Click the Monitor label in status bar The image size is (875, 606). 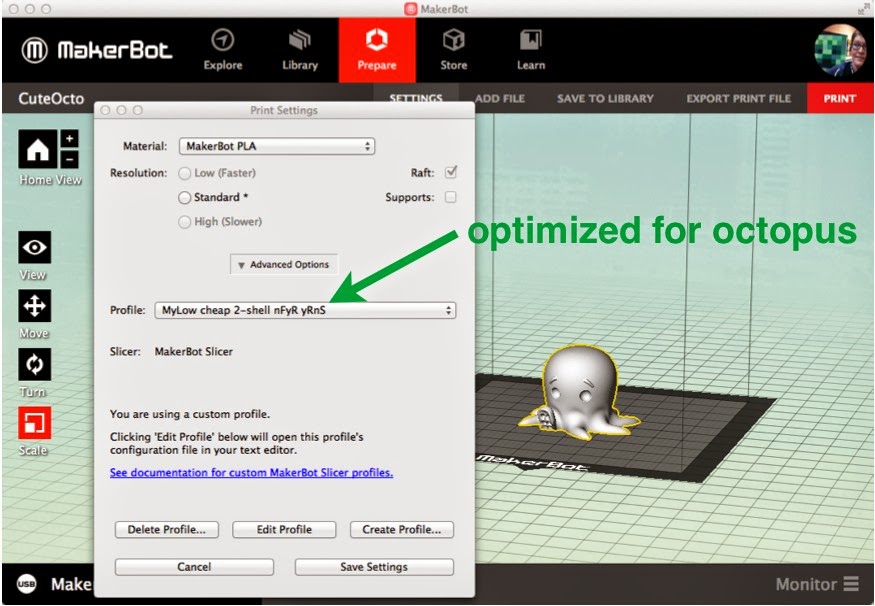[806, 584]
